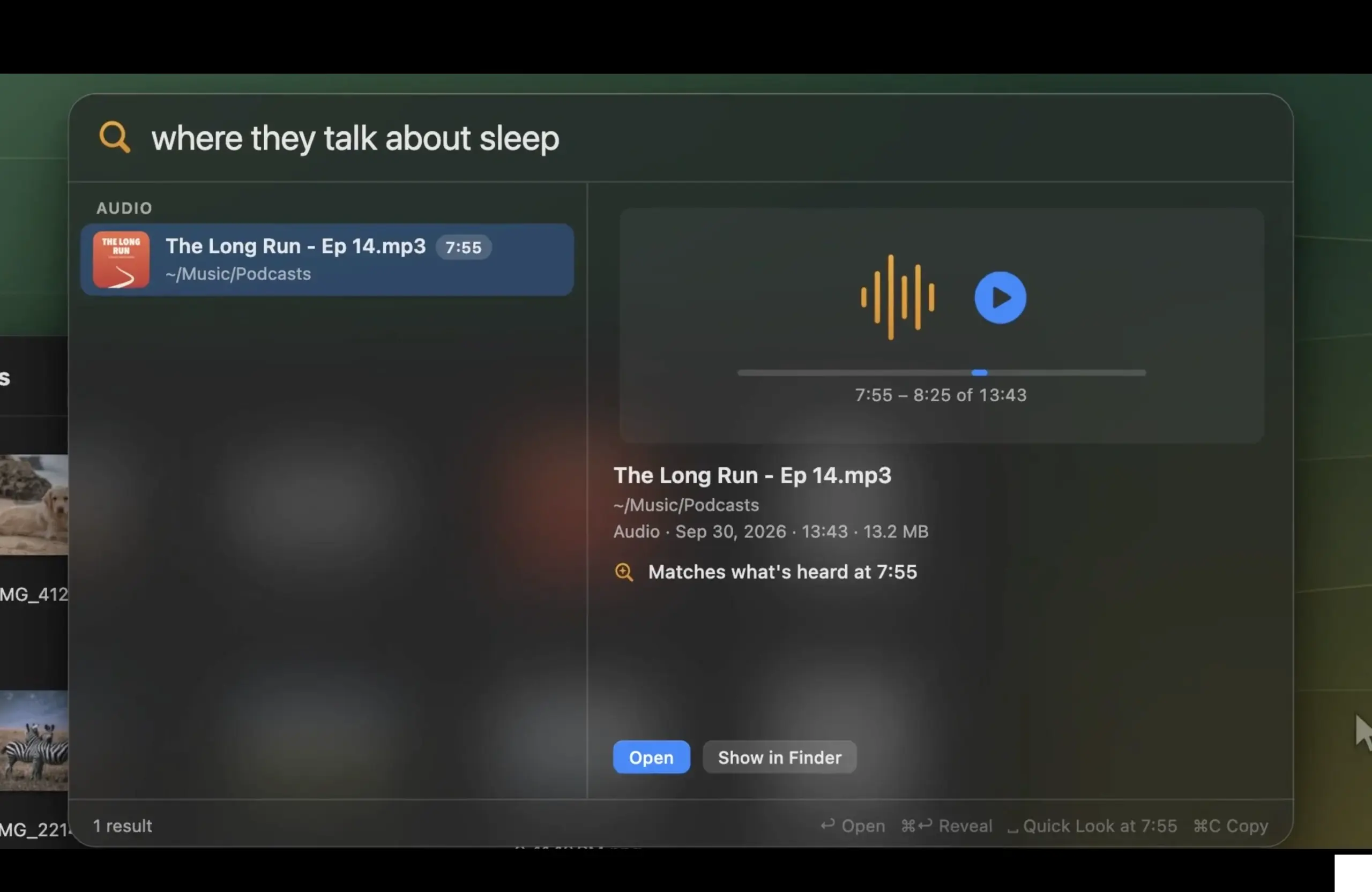Click the magnifier icon beside 'Matches what's heard'
Image resolution: width=1372 pixels, height=892 pixels.
pyautogui.click(x=624, y=572)
